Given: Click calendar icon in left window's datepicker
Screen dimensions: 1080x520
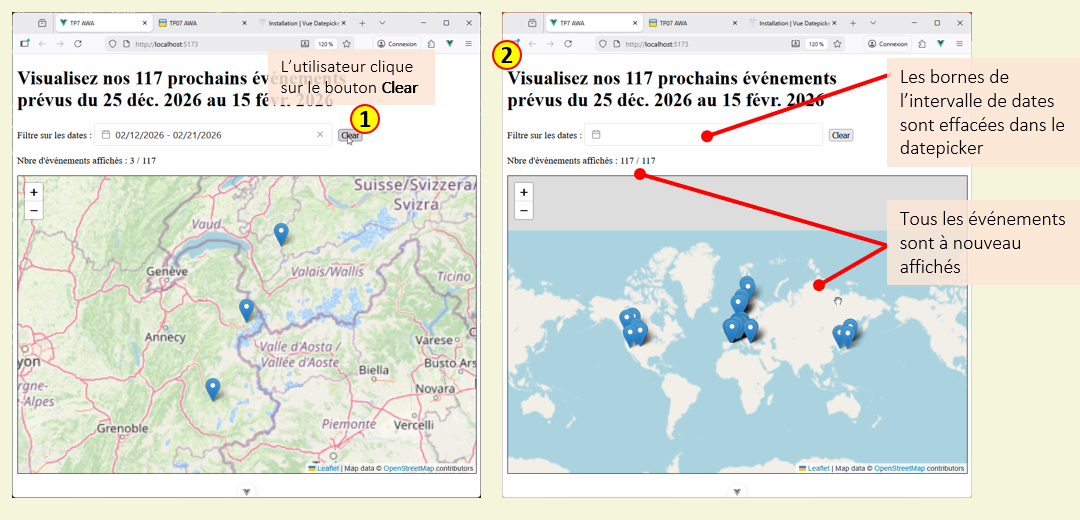Looking at the screenshot, I should (105, 135).
